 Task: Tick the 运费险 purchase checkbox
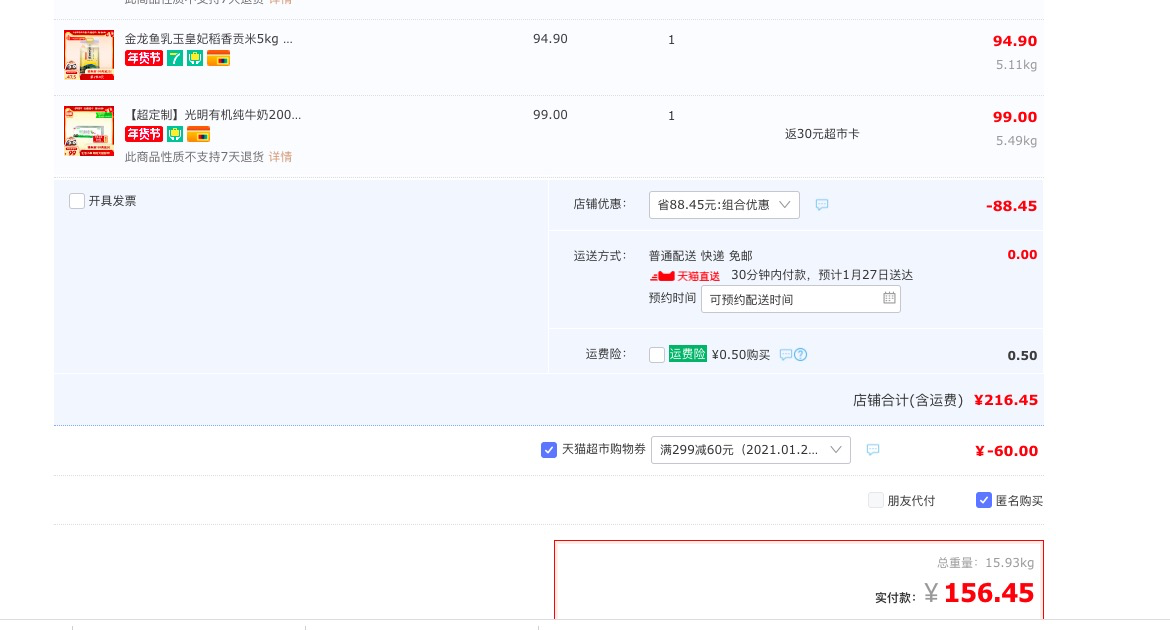(x=657, y=355)
